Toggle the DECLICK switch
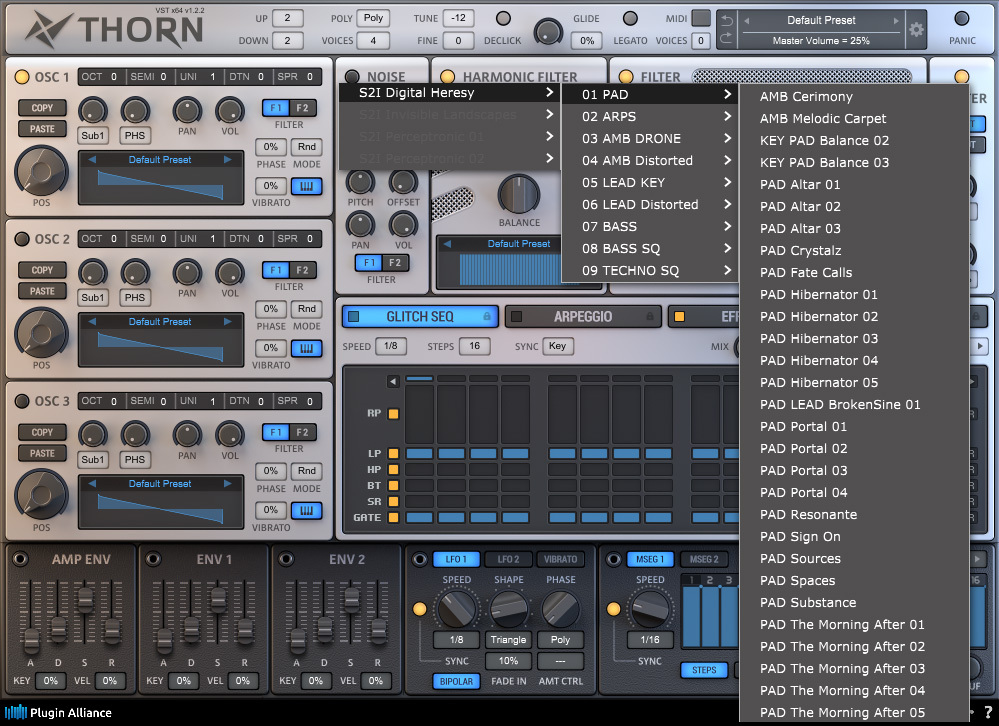The height and width of the screenshot is (726, 999). point(503,18)
